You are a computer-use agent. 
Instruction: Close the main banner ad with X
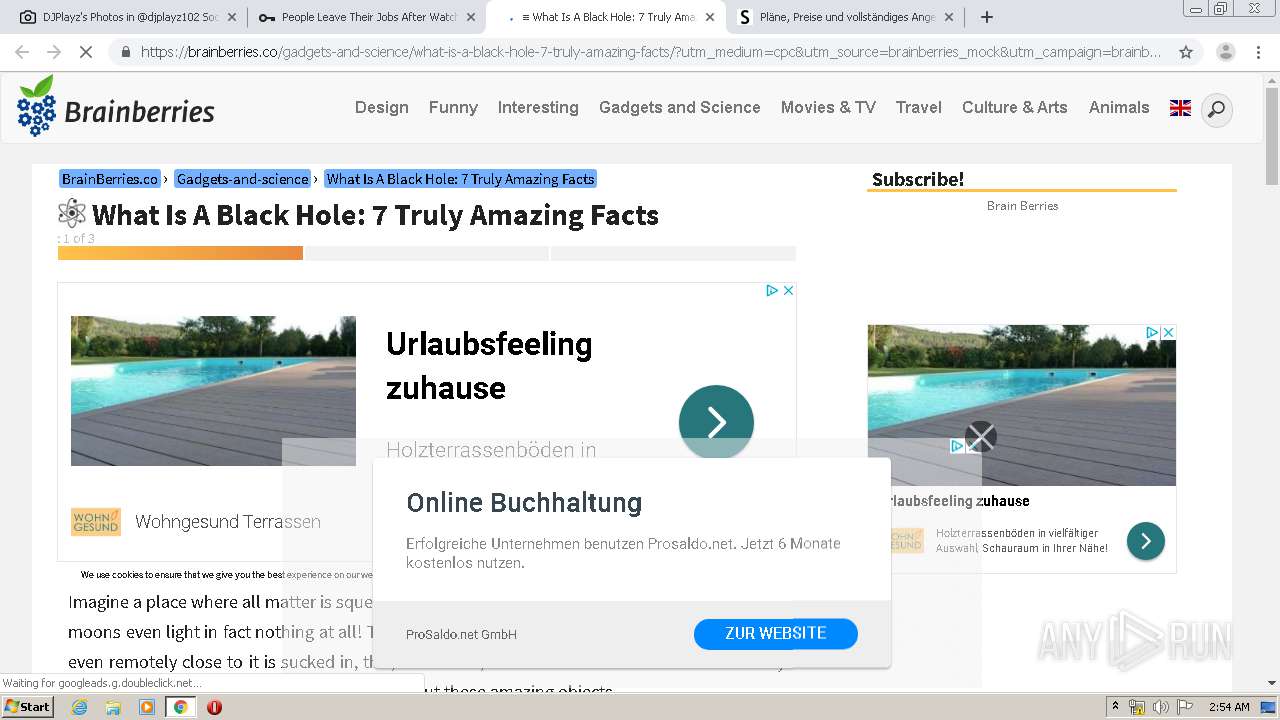tap(788, 290)
